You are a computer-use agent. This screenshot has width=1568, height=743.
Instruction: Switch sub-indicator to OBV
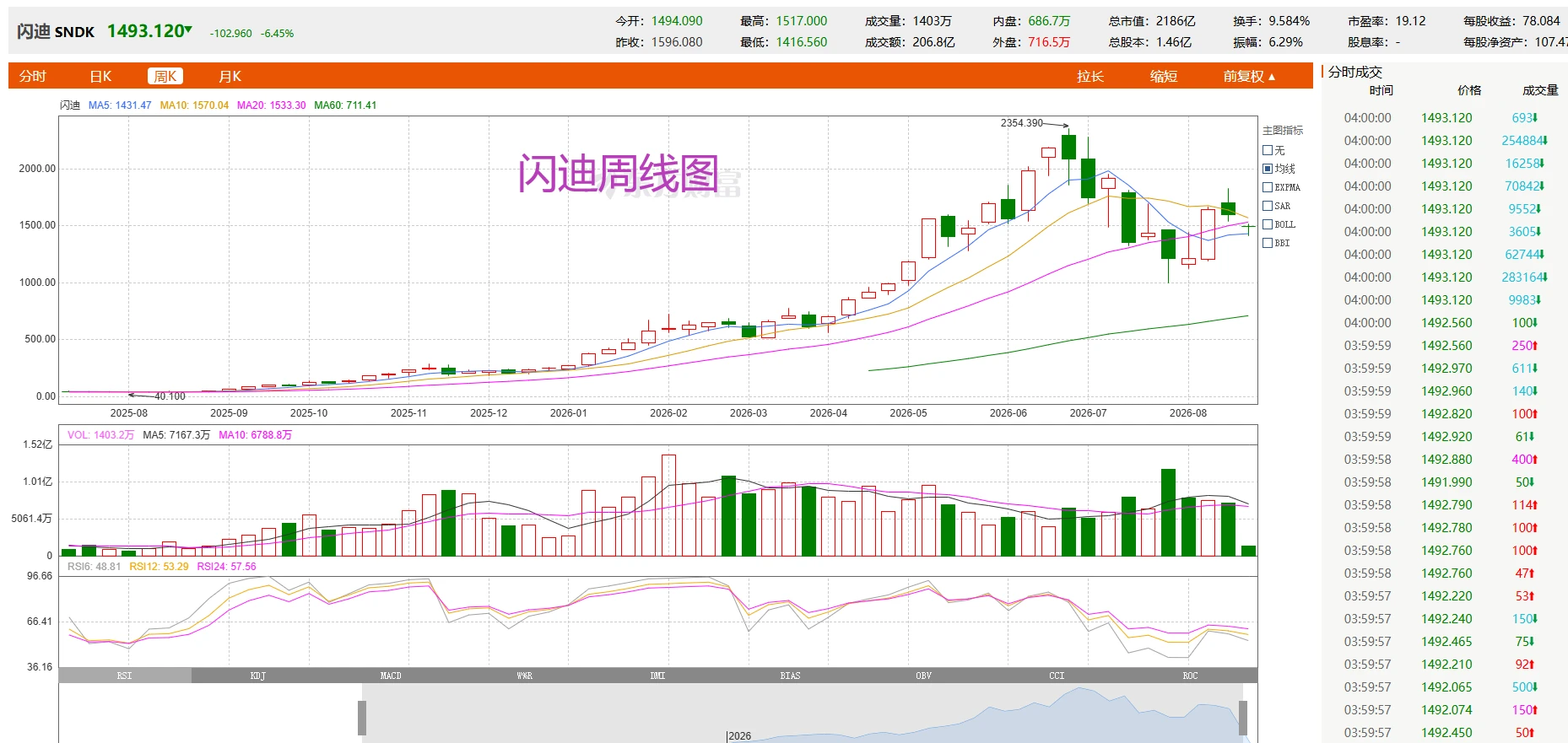click(924, 676)
